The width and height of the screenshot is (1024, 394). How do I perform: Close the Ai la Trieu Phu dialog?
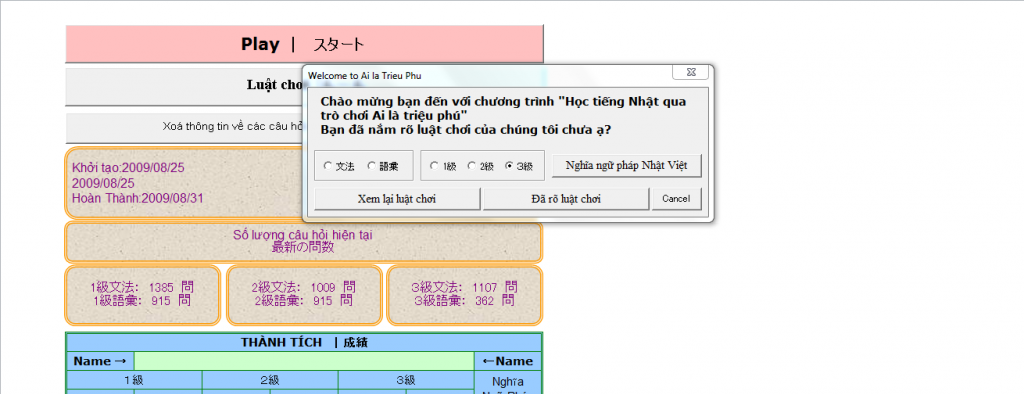(x=690, y=72)
